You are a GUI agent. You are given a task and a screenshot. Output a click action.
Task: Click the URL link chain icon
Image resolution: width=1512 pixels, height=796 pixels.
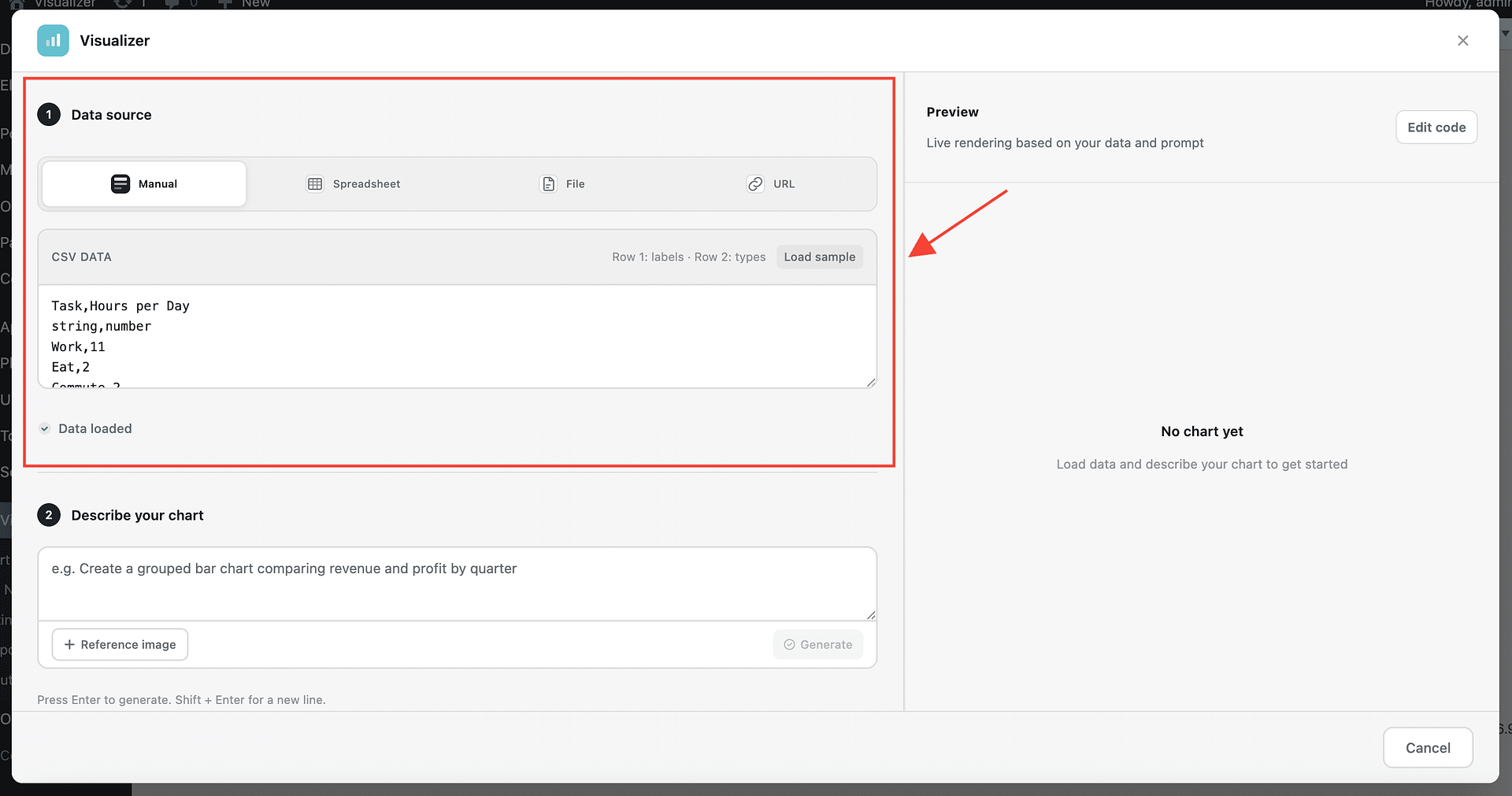[755, 184]
